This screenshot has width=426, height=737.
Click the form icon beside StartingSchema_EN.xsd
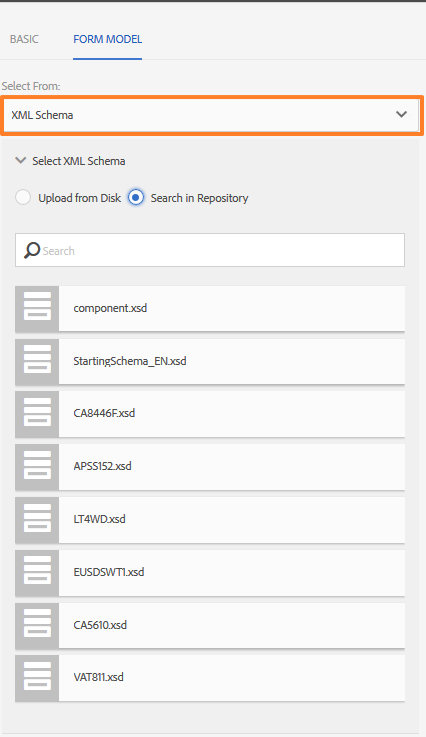37,361
